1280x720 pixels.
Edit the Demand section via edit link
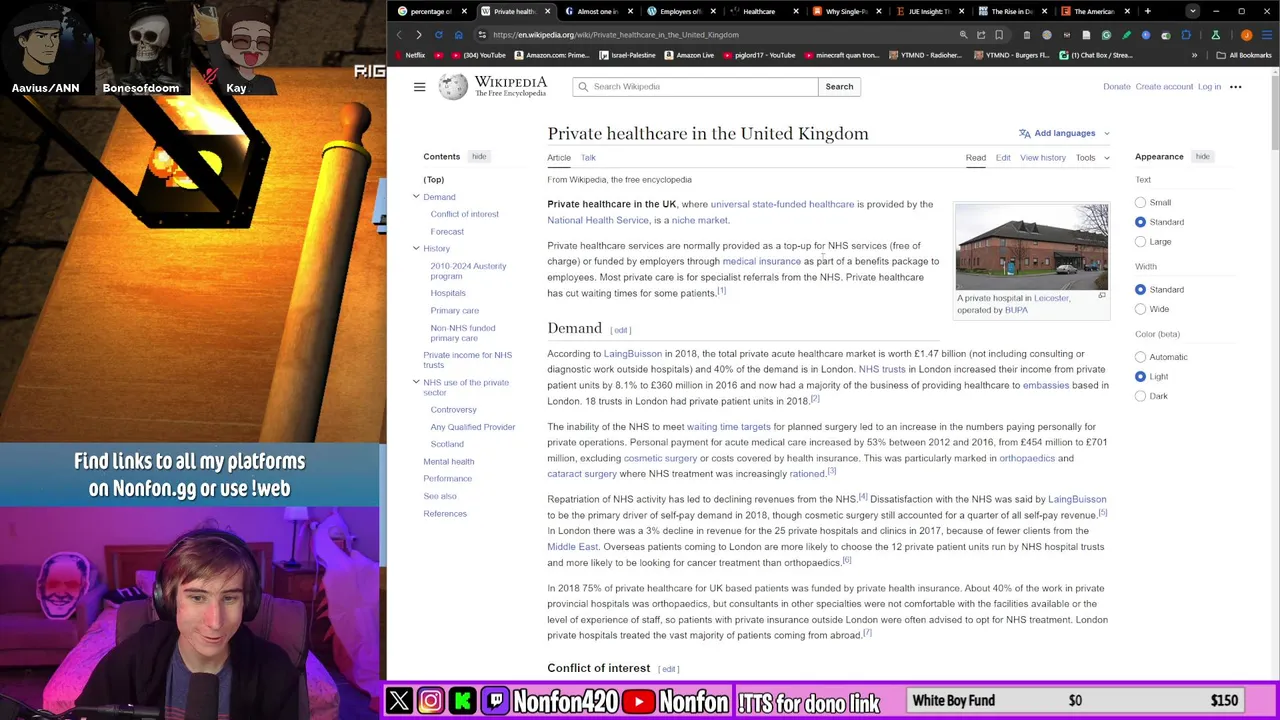pos(621,330)
